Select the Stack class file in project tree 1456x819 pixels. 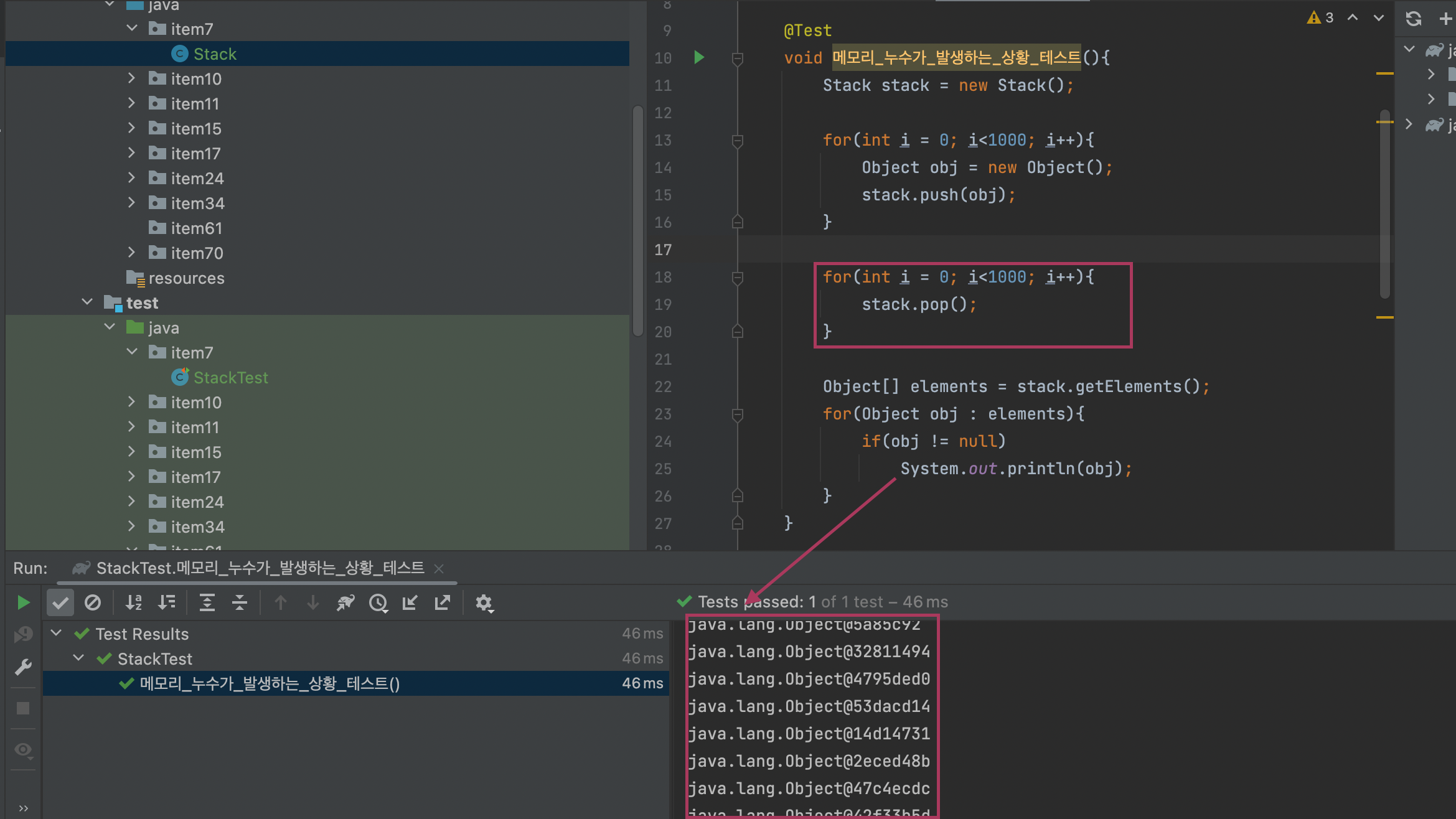(215, 54)
